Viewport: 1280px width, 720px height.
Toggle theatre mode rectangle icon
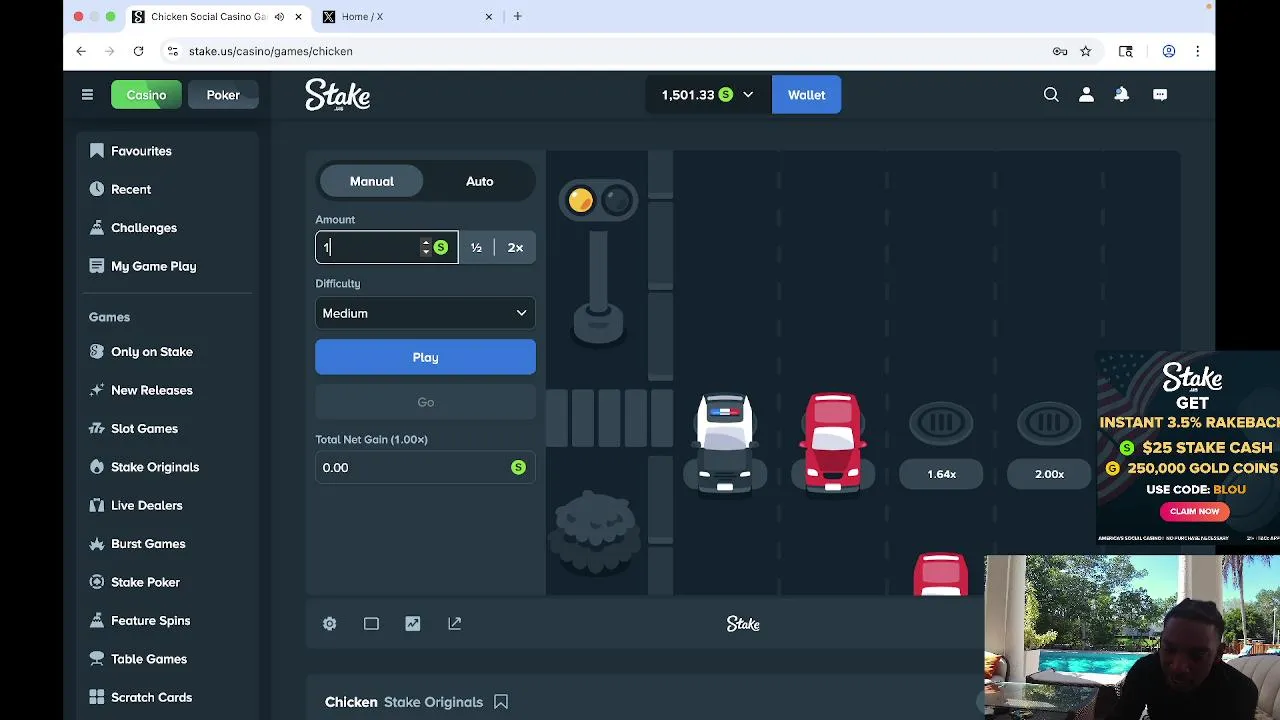point(371,624)
